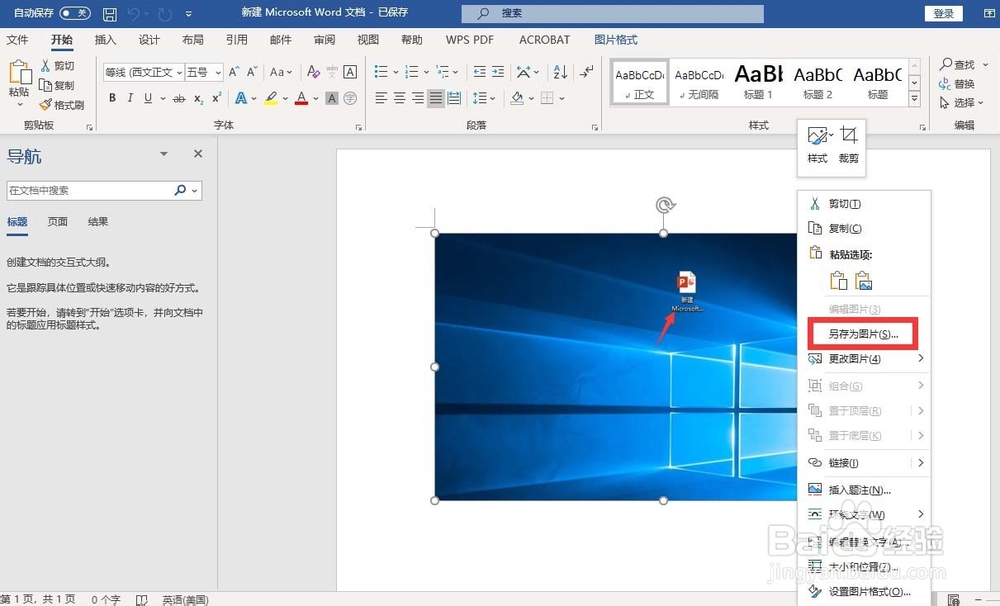Switch to the 结果 navigation tab
This screenshot has width=1000, height=606.
(98, 221)
